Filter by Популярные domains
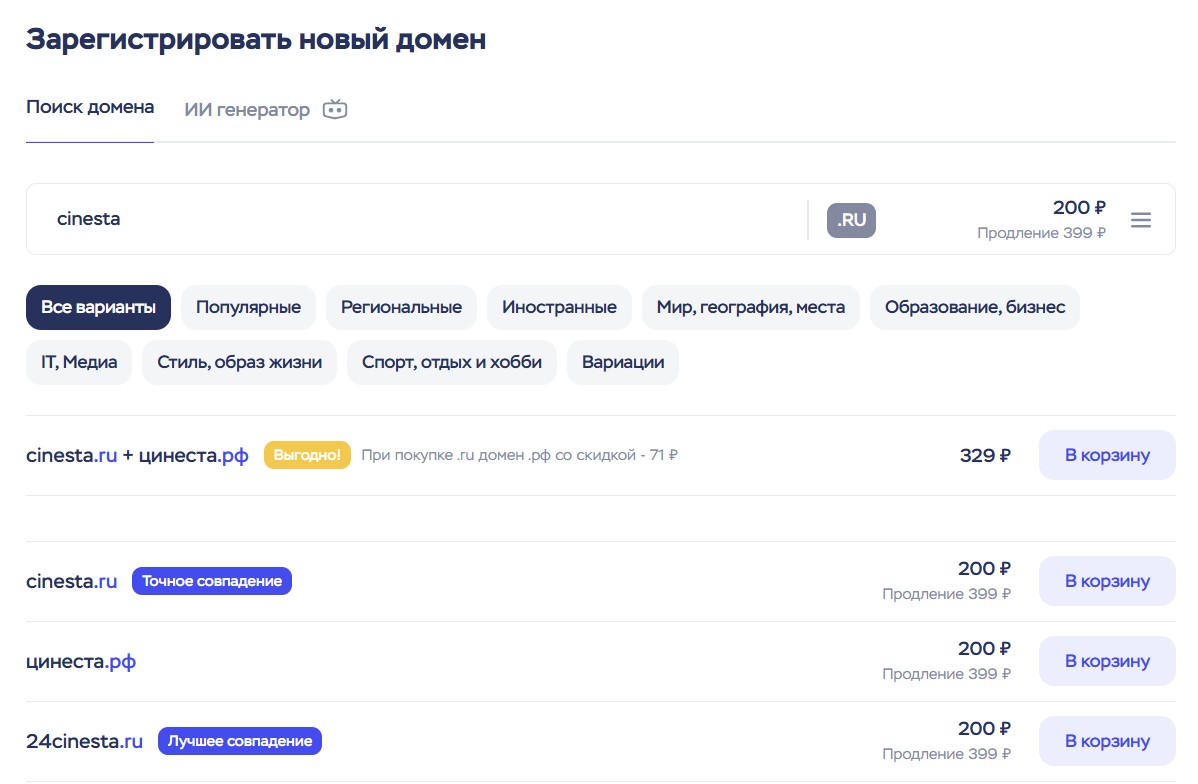1198x784 pixels. tap(248, 307)
